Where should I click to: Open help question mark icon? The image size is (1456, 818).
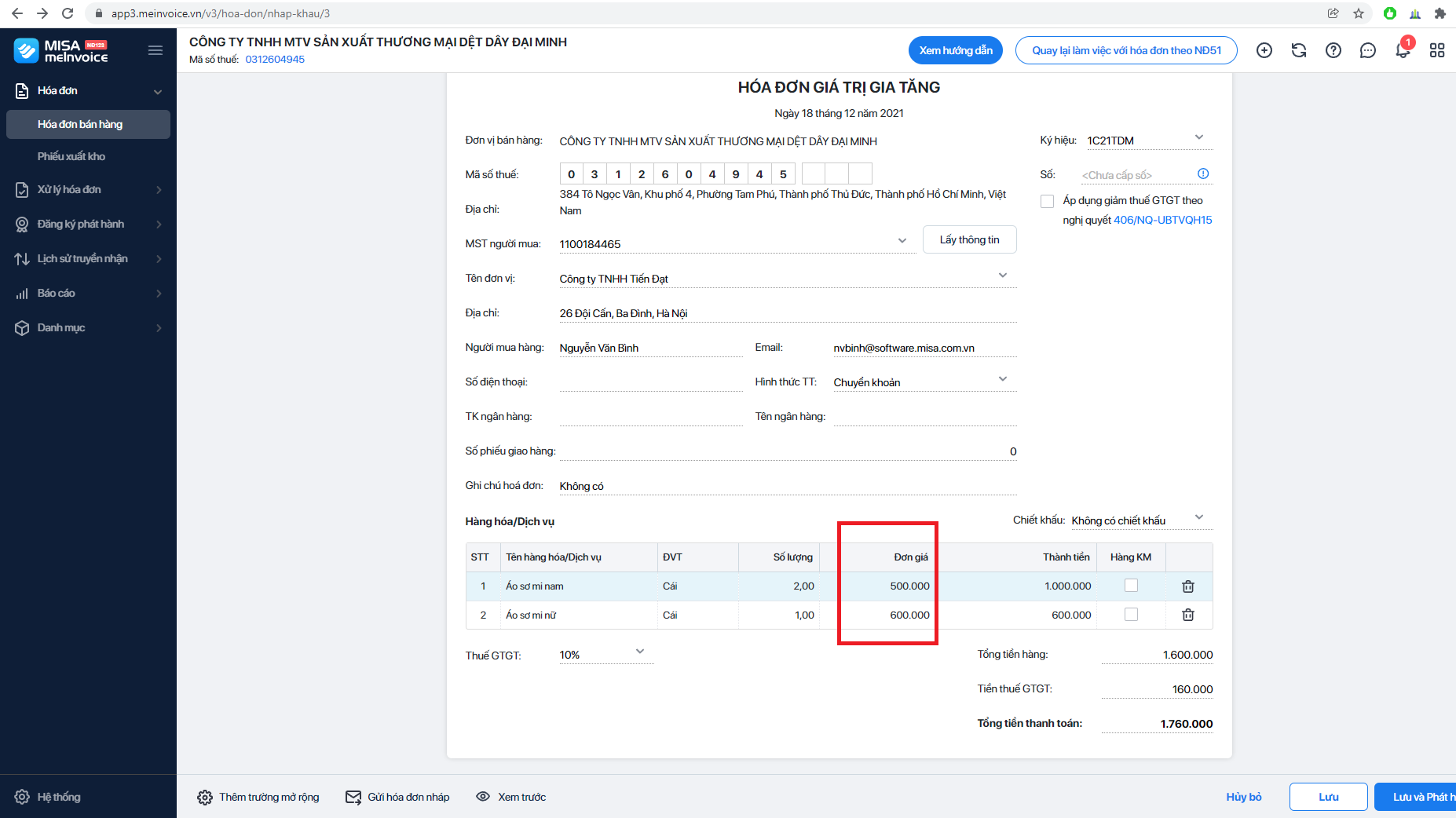coord(1333,50)
